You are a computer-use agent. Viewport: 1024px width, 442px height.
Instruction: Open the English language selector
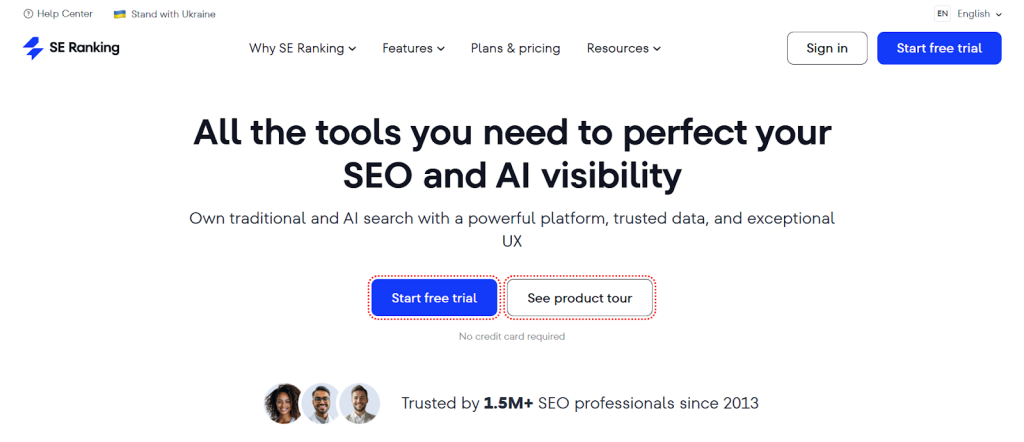coord(979,14)
